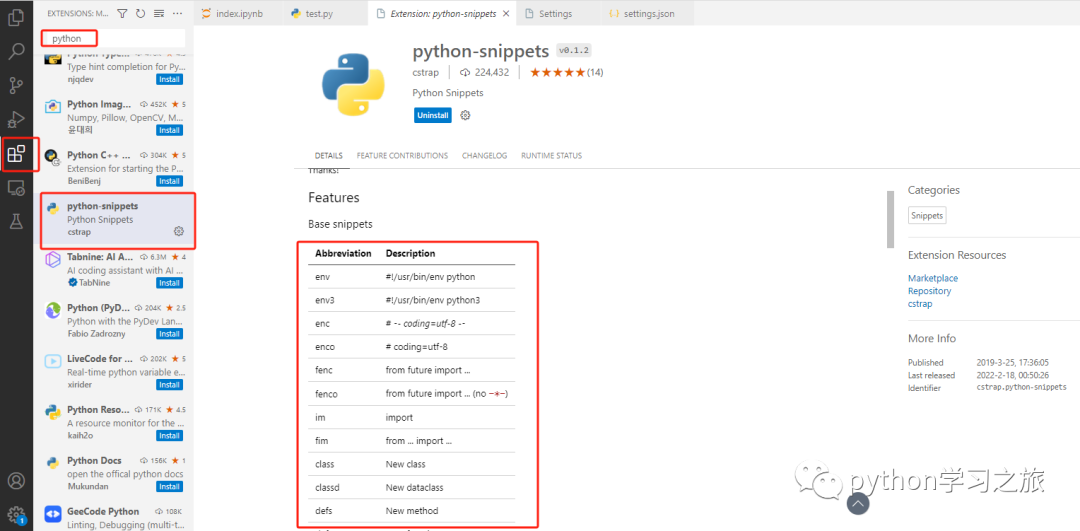Click the extensions search box containing python
The image size is (1080, 531).
tap(114, 39)
